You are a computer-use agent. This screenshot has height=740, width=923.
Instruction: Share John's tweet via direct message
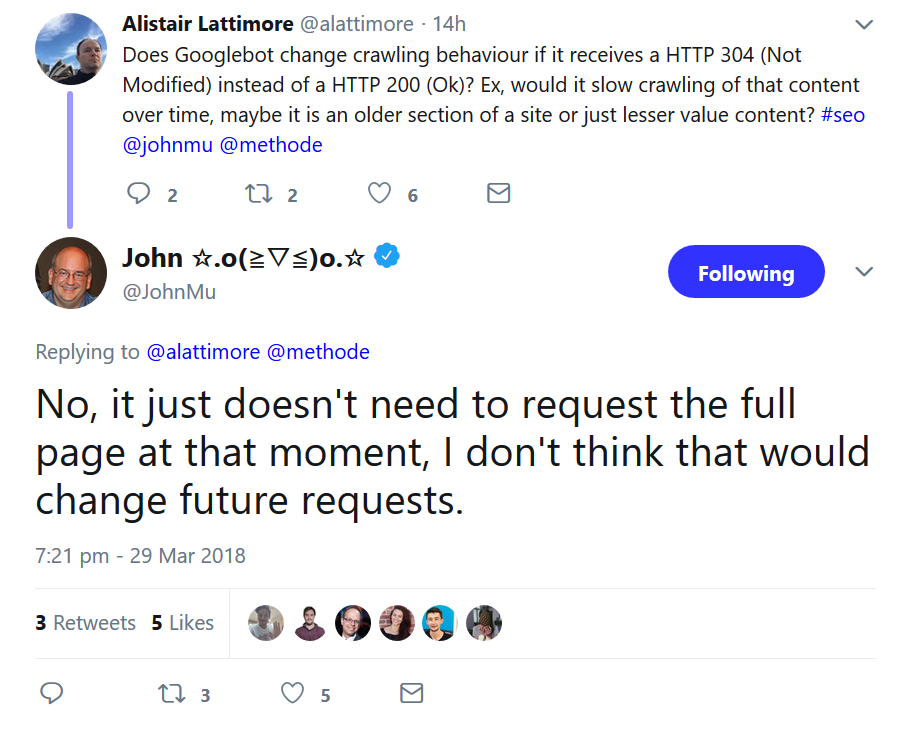point(411,693)
